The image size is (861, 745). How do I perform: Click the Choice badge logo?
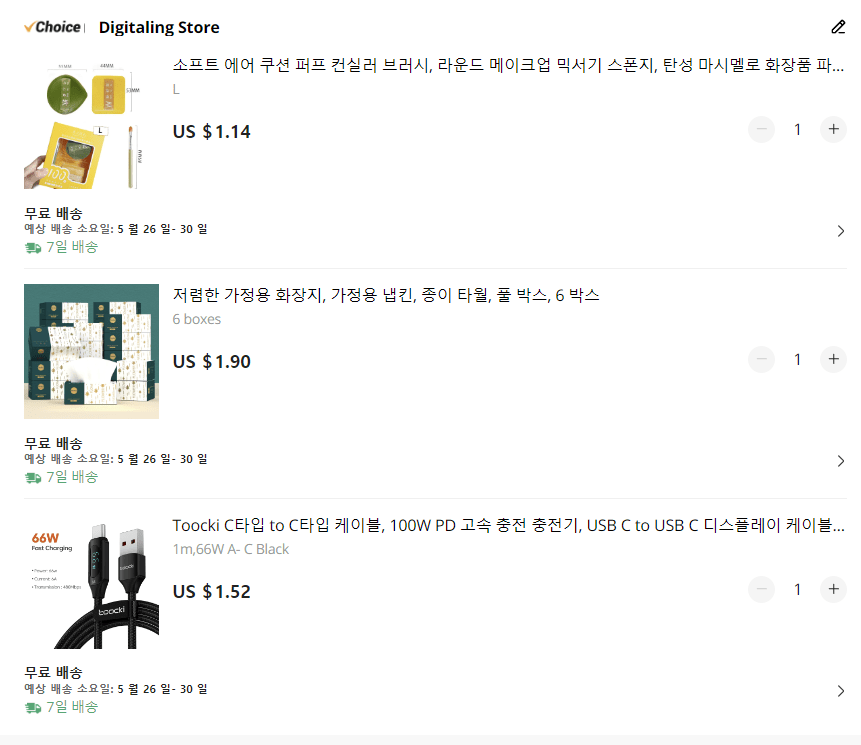pyautogui.click(x=52, y=27)
